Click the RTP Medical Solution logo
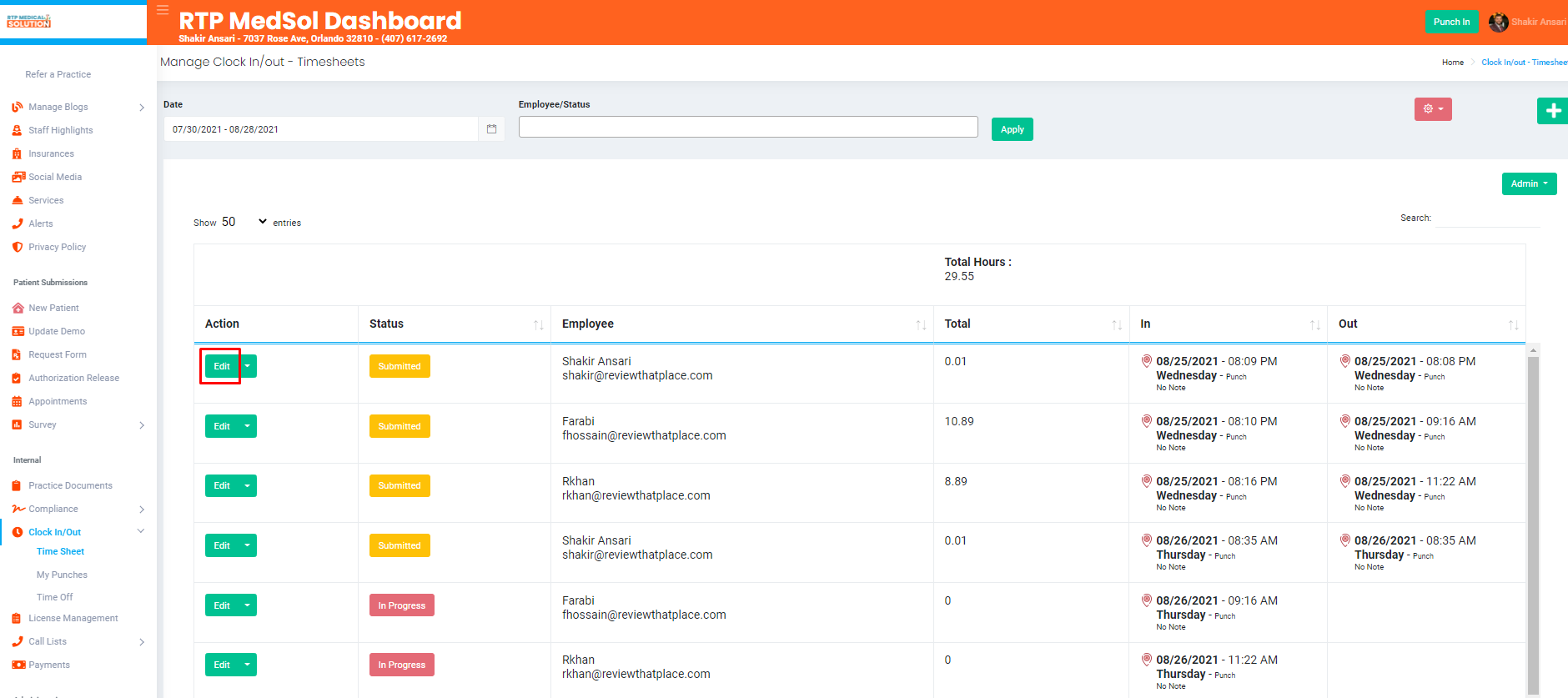Screen dimensions: 1568x698 point(29,22)
